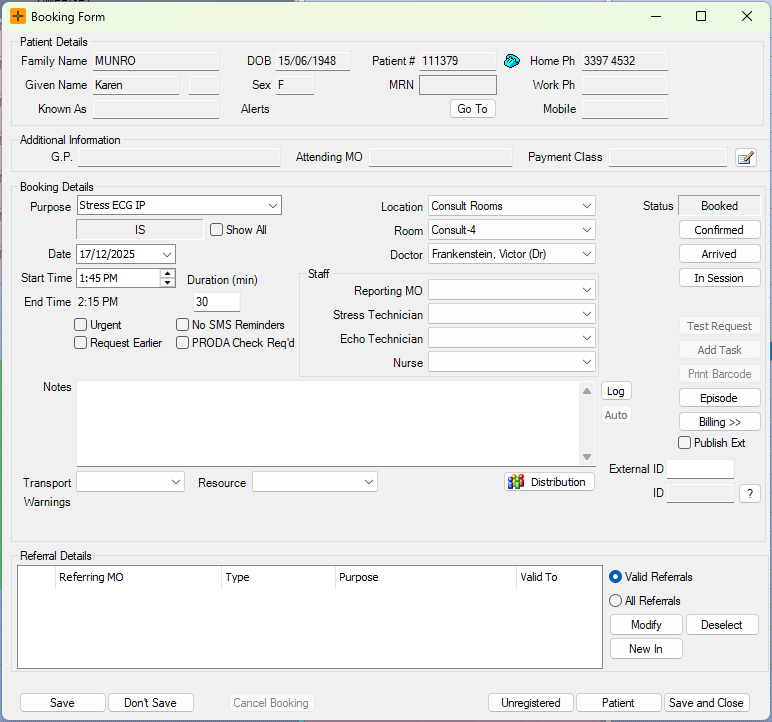
Task: Click the question mark help button near ID
Action: (749, 493)
